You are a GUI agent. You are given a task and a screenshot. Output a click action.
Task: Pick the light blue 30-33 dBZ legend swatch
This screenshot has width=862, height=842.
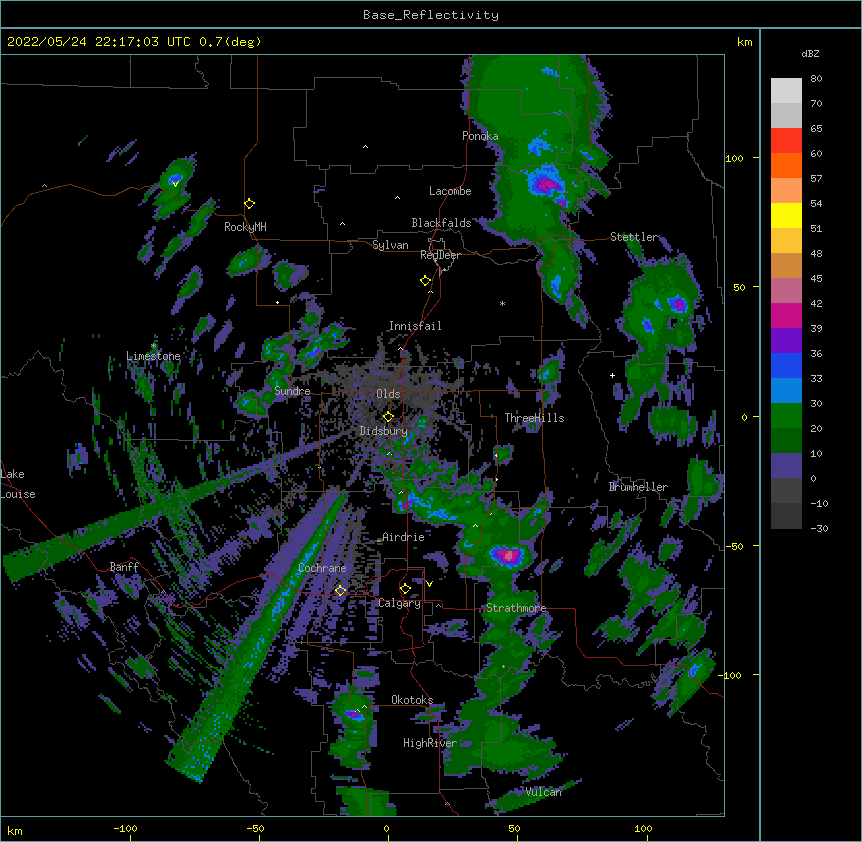(x=786, y=391)
